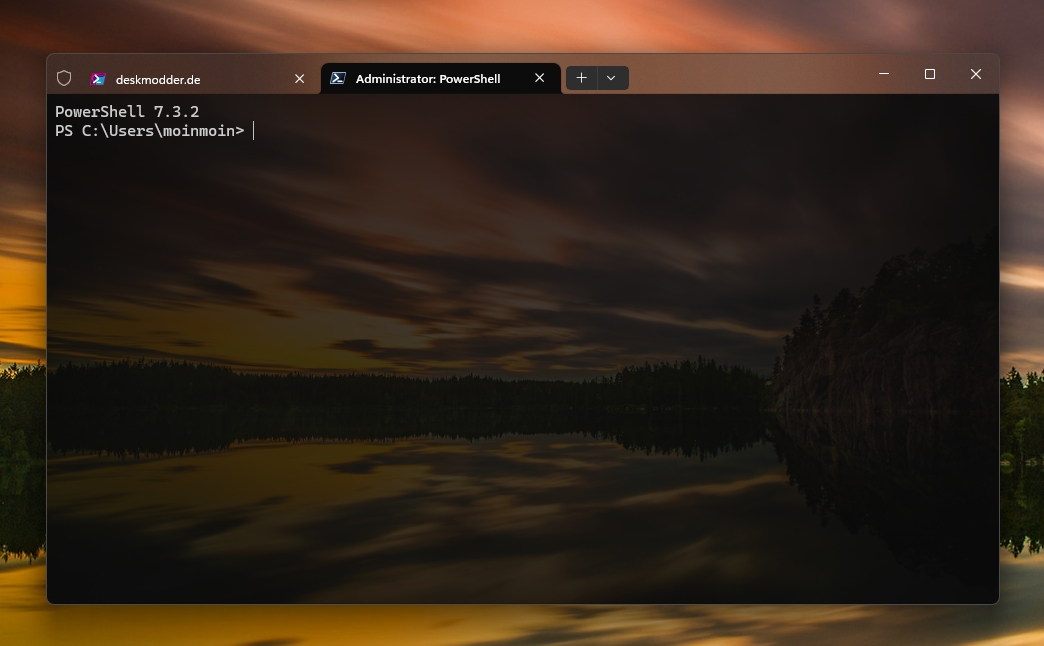Image resolution: width=1044 pixels, height=646 pixels.
Task: Click the deskmodder.de tab's terminal icon
Action: click(98, 79)
